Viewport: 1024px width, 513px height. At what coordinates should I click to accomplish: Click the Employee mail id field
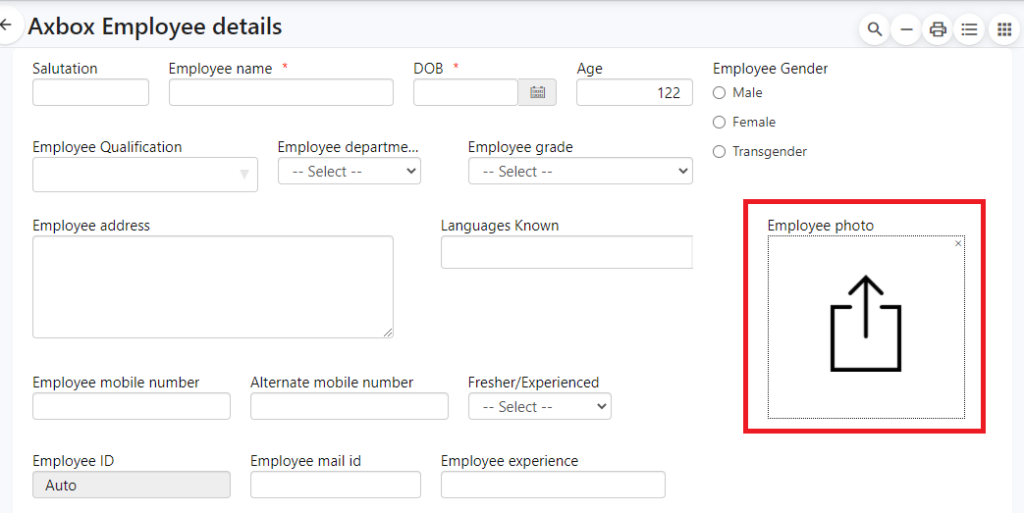[336, 485]
